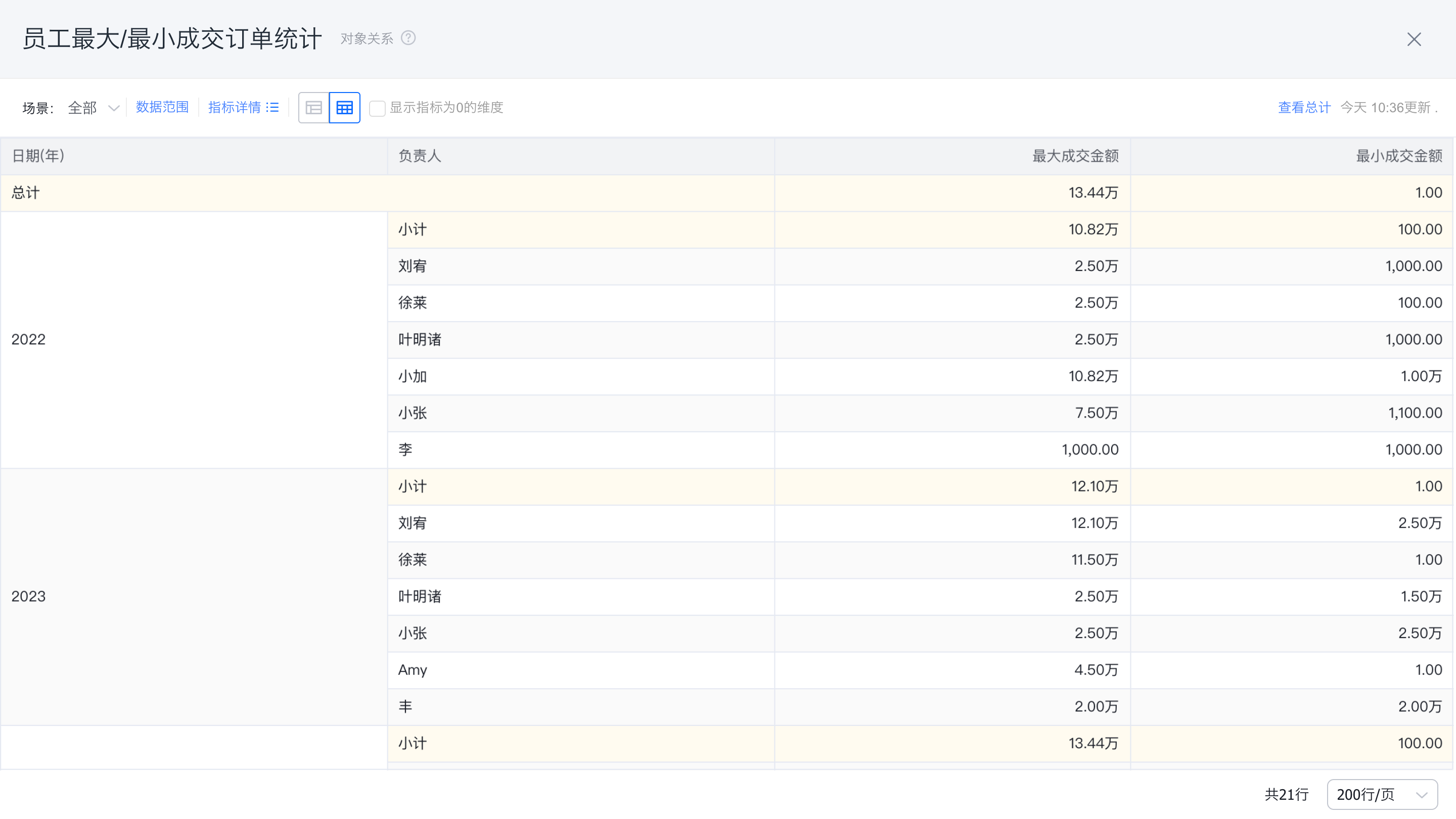
Task: Click the 对象关系 label
Action: pos(366,38)
